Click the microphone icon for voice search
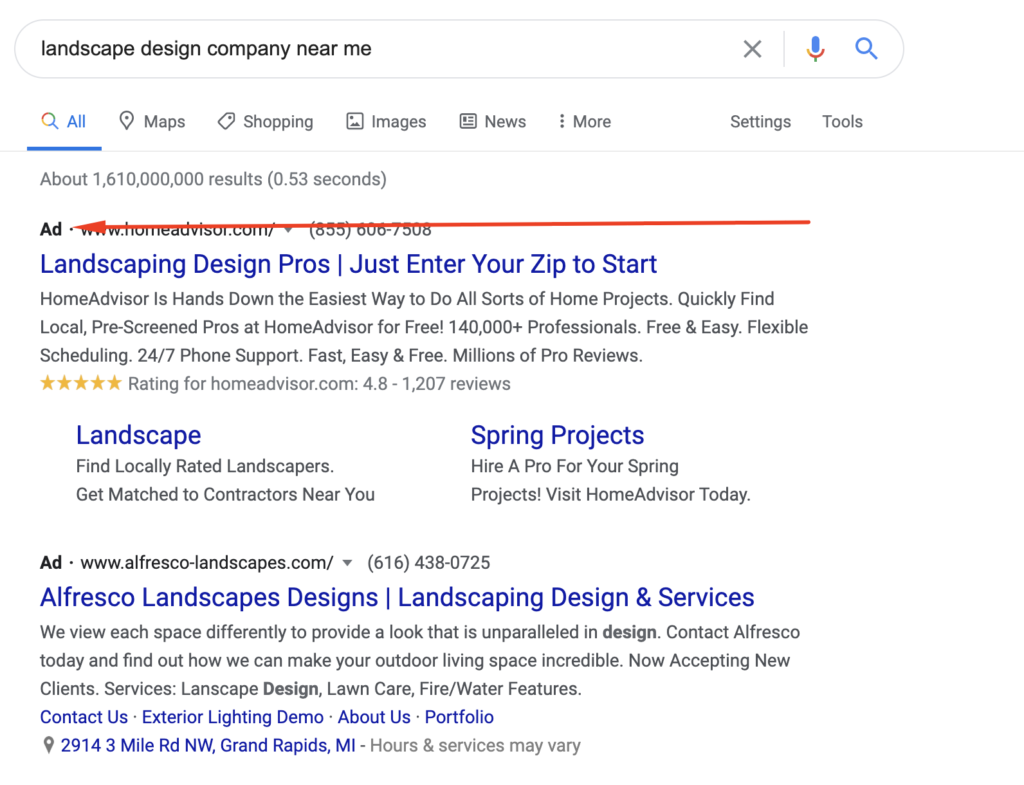This screenshot has height=785, width=1024. [x=815, y=47]
